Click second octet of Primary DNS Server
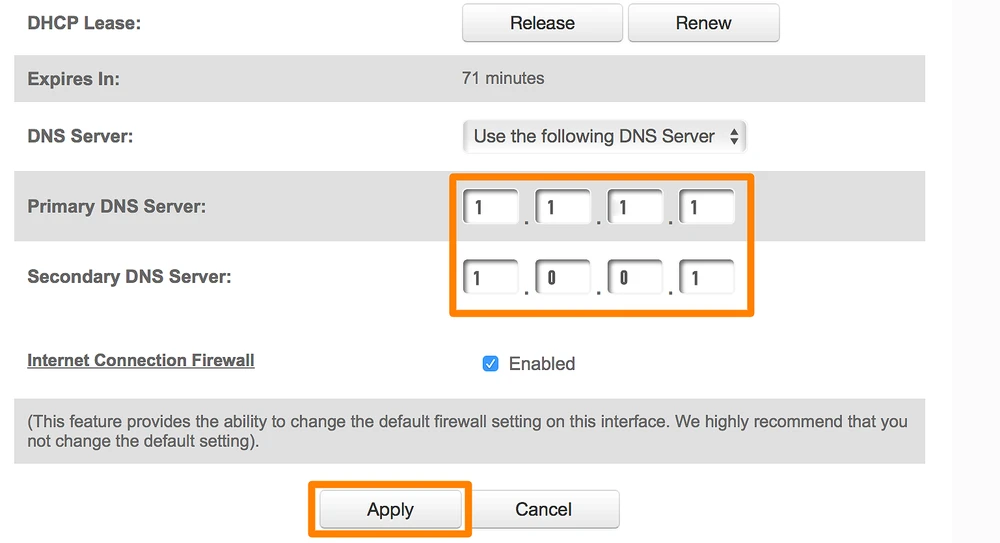Screen dimensions: 1000x543 563,208
